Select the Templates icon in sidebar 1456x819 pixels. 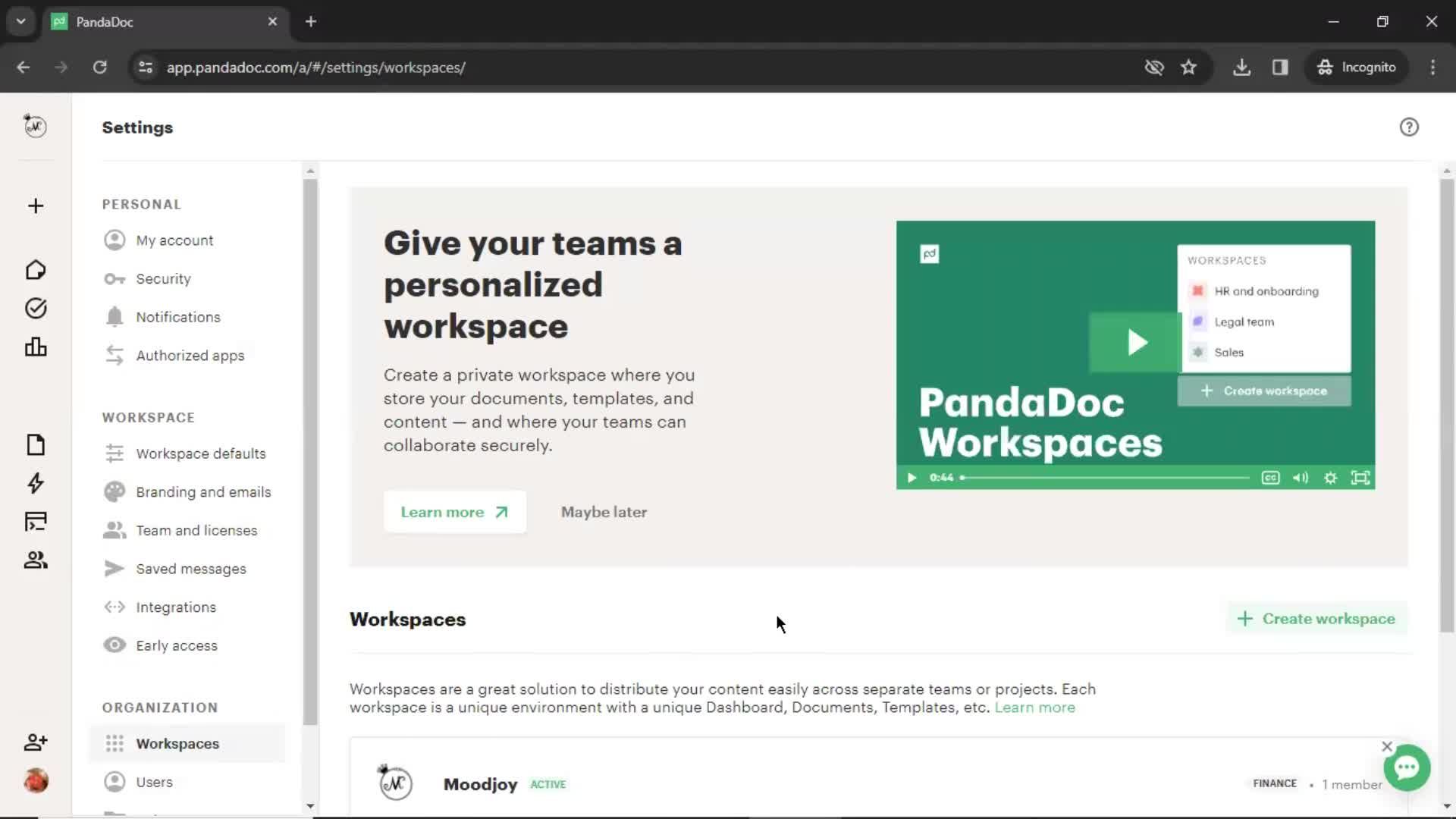tap(35, 521)
